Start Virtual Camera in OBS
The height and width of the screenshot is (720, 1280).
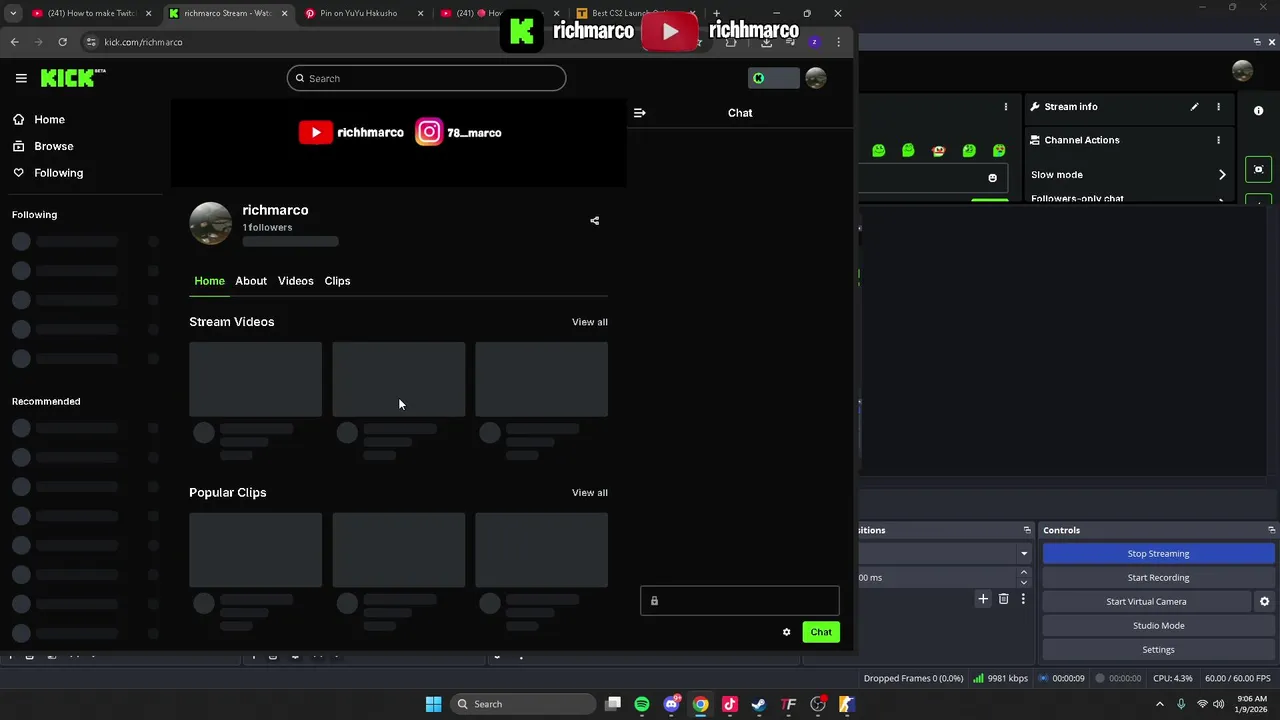pyautogui.click(x=1146, y=602)
